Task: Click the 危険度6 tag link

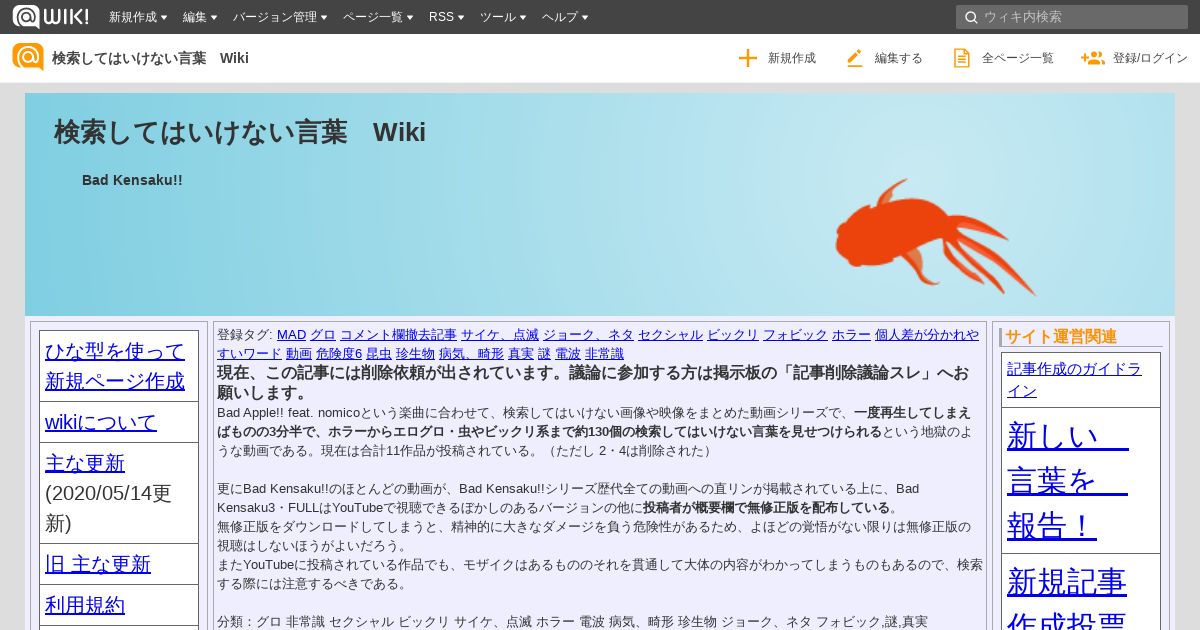Action: tap(339, 354)
